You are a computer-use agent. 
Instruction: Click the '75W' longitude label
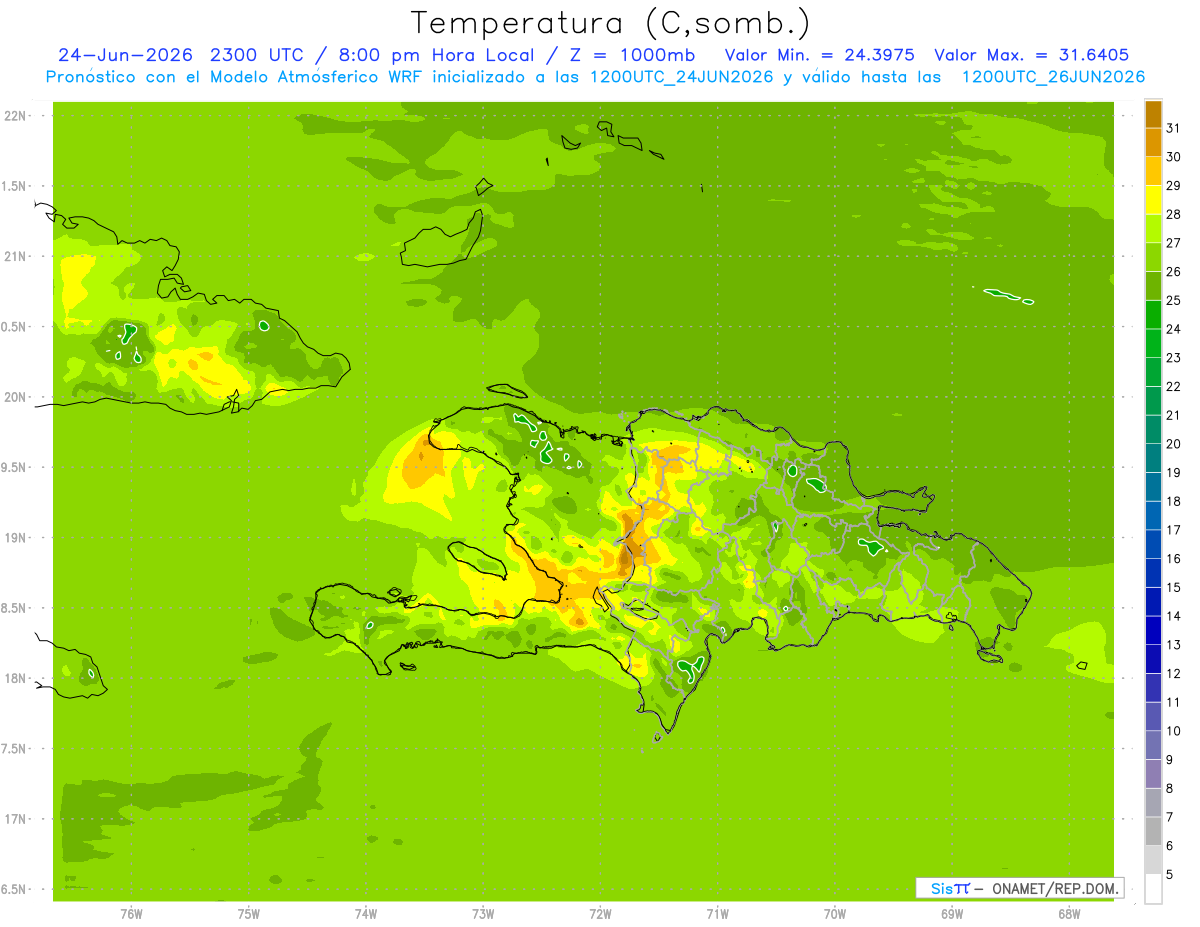(x=249, y=914)
